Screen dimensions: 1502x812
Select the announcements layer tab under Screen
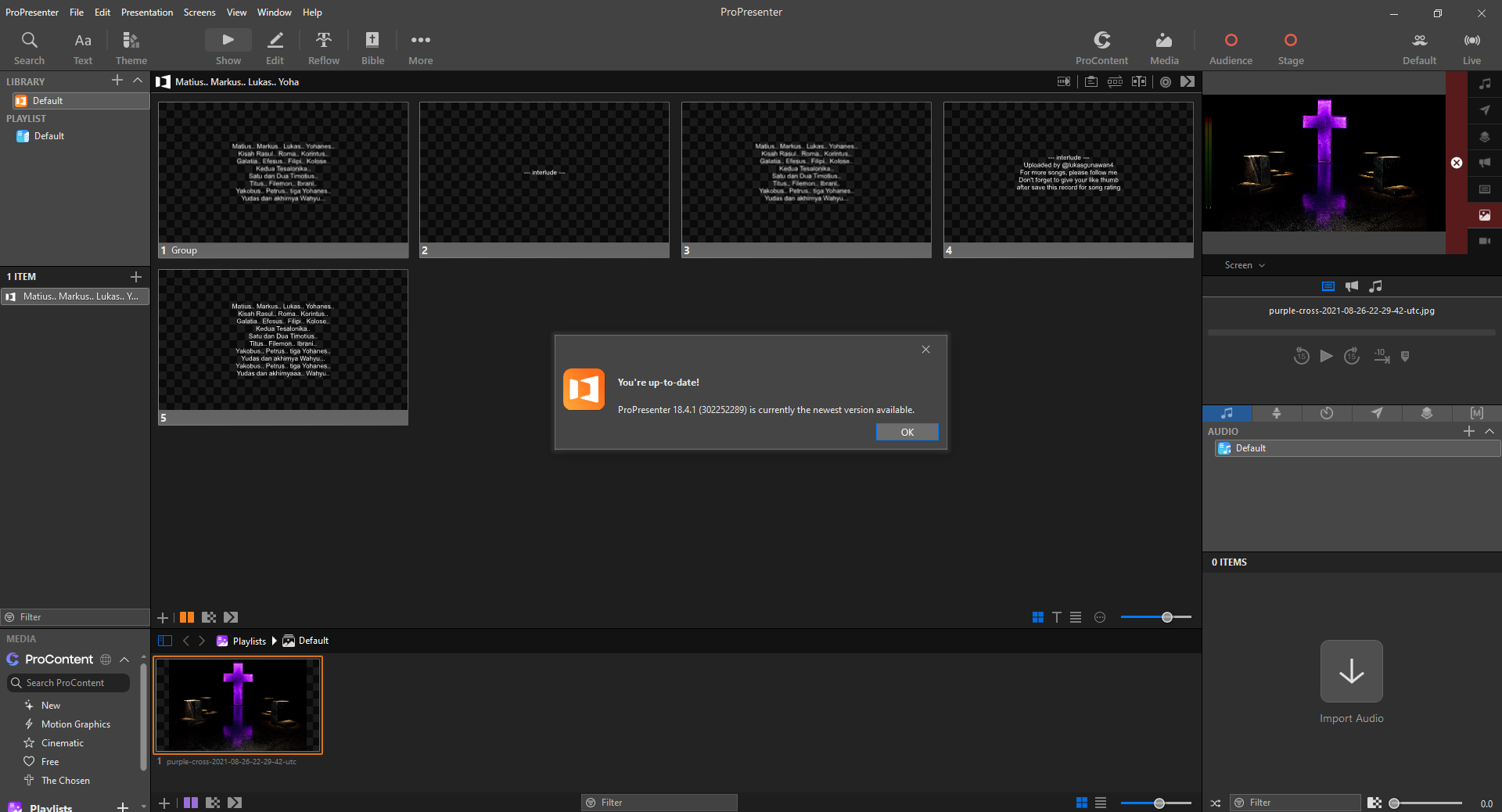coord(1352,286)
